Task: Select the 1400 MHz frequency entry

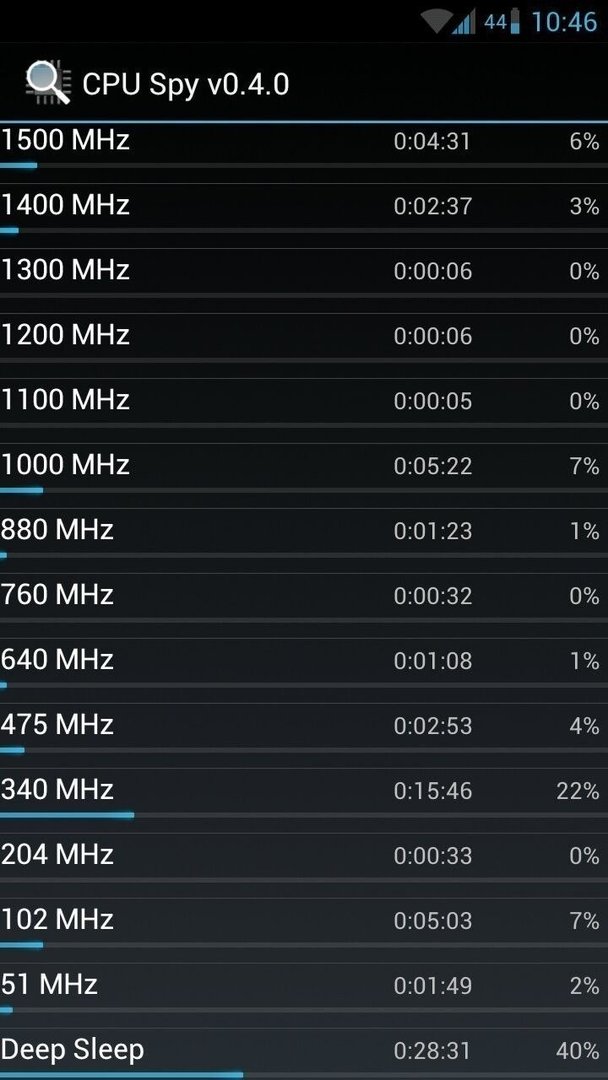Action: (304, 210)
